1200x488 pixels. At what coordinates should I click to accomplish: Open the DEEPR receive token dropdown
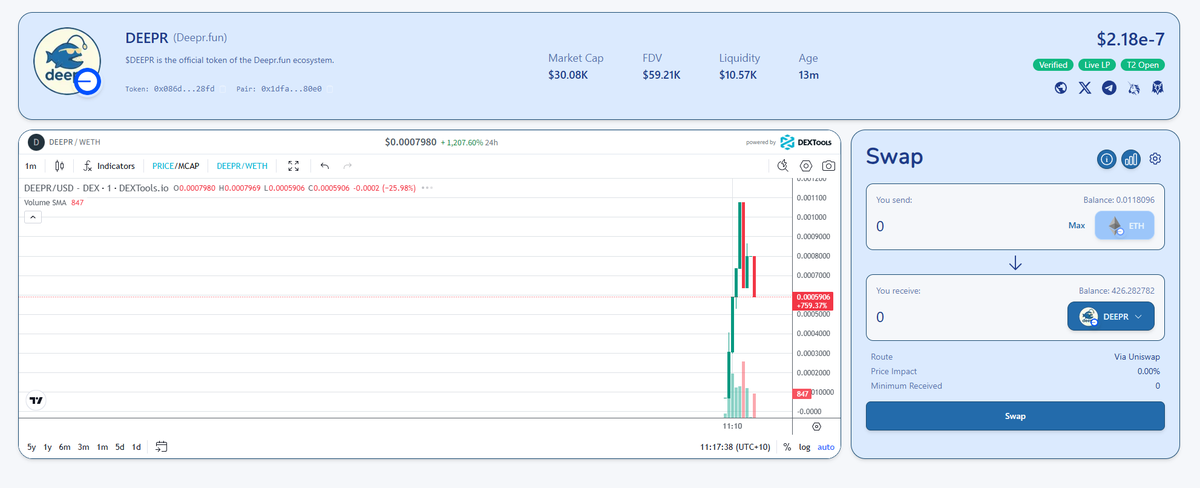coord(1111,317)
